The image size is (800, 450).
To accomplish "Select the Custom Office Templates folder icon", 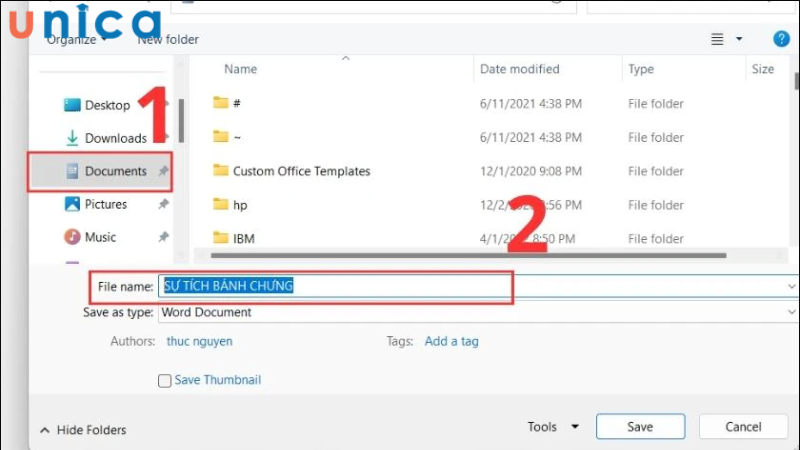I will 220,170.
